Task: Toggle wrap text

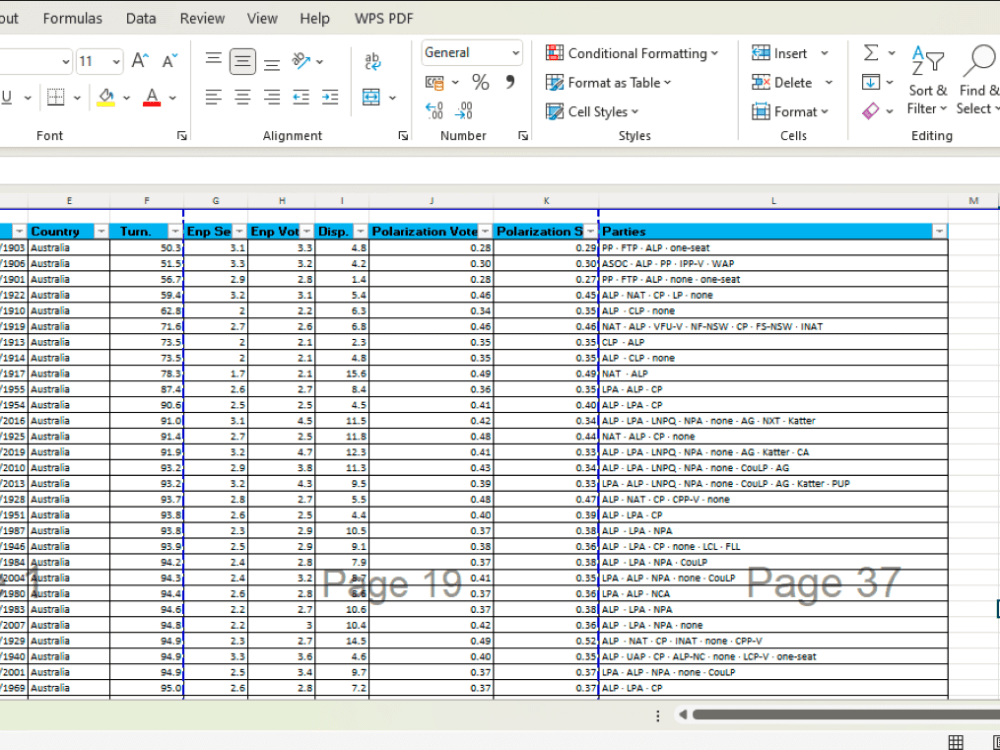Action: click(372, 61)
